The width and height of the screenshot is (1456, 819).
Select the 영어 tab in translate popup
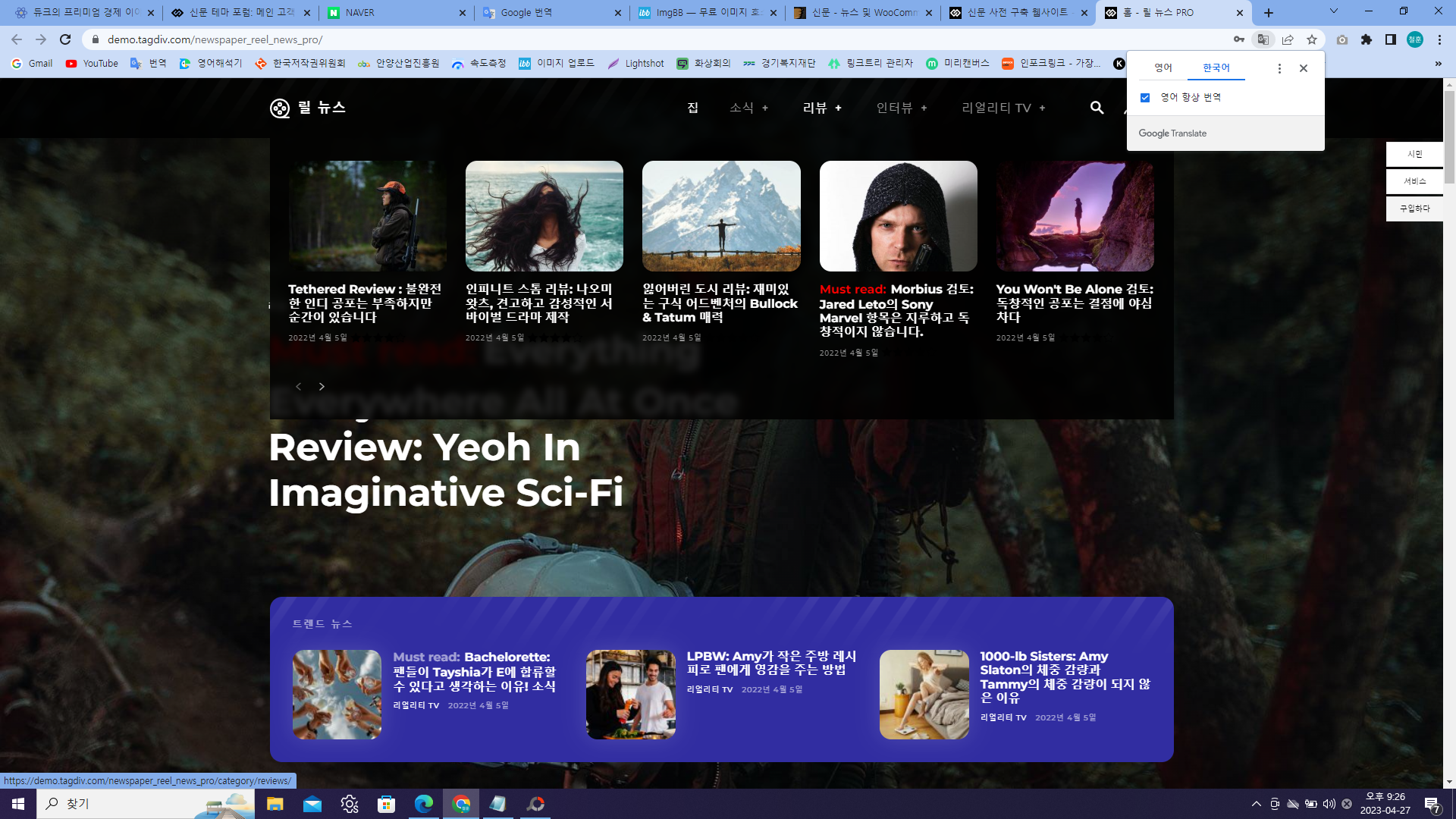pyautogui.click(x=1163, y=67)
